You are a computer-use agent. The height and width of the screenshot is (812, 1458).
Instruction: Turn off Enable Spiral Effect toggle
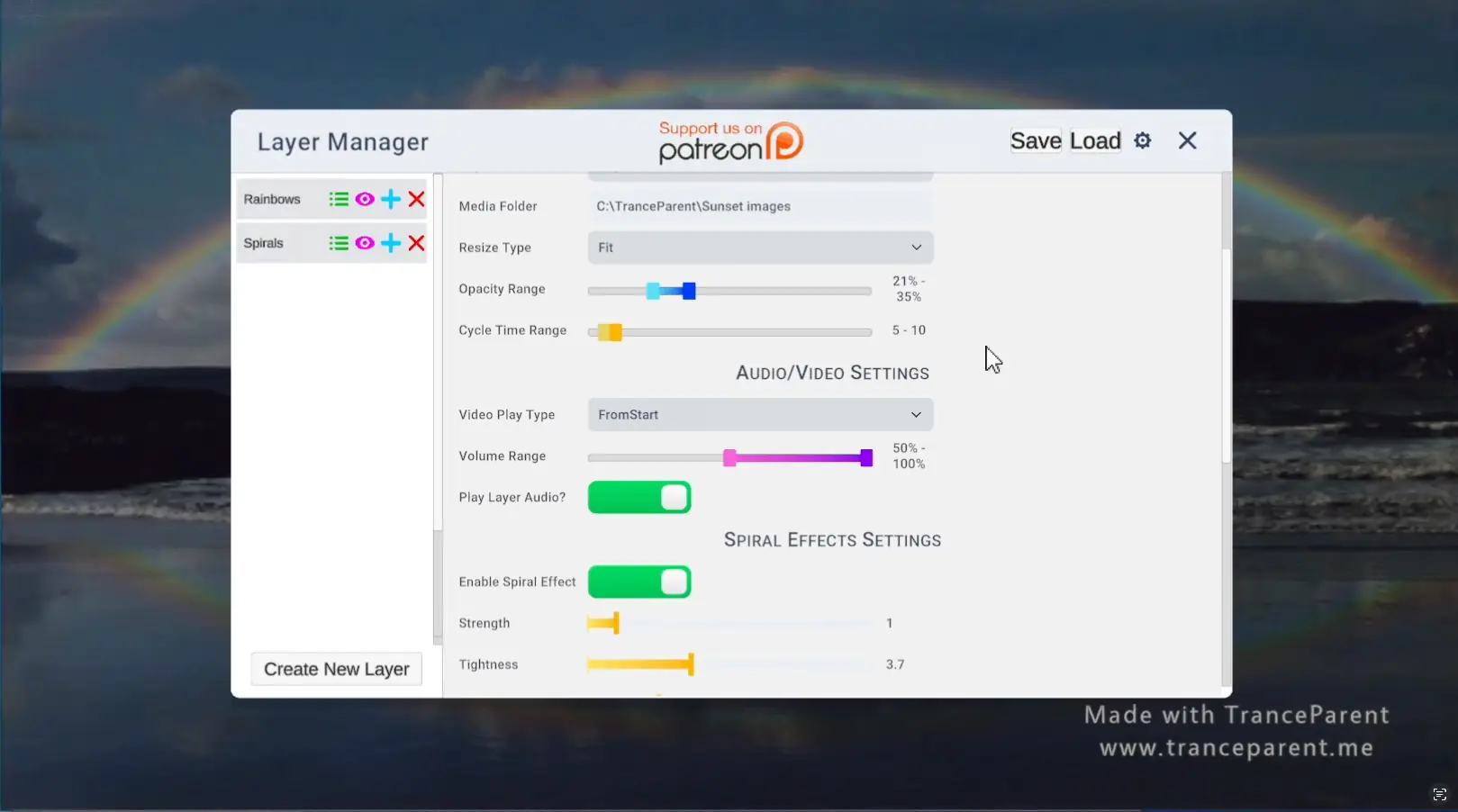[x=639, y=582]
